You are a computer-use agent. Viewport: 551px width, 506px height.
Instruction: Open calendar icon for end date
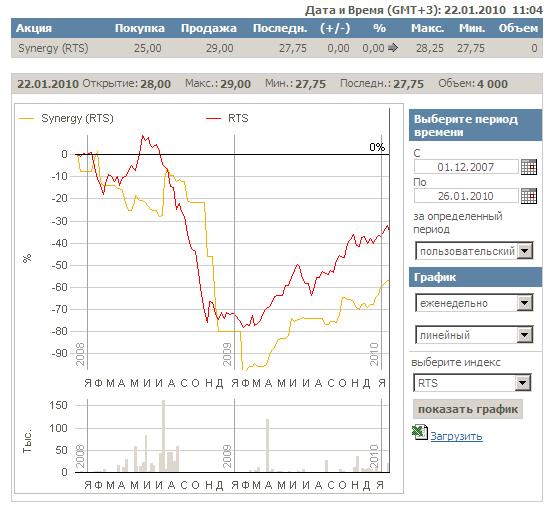529,196
